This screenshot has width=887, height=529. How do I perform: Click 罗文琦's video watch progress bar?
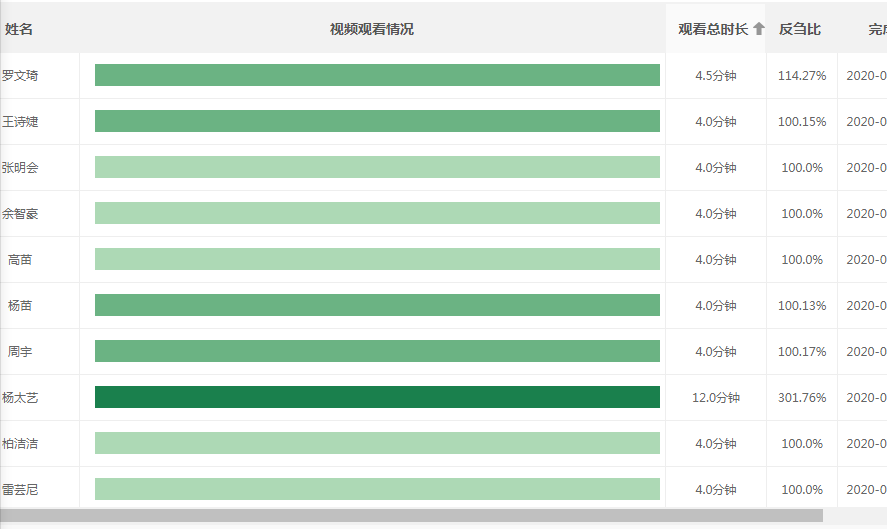coord(377,75)
